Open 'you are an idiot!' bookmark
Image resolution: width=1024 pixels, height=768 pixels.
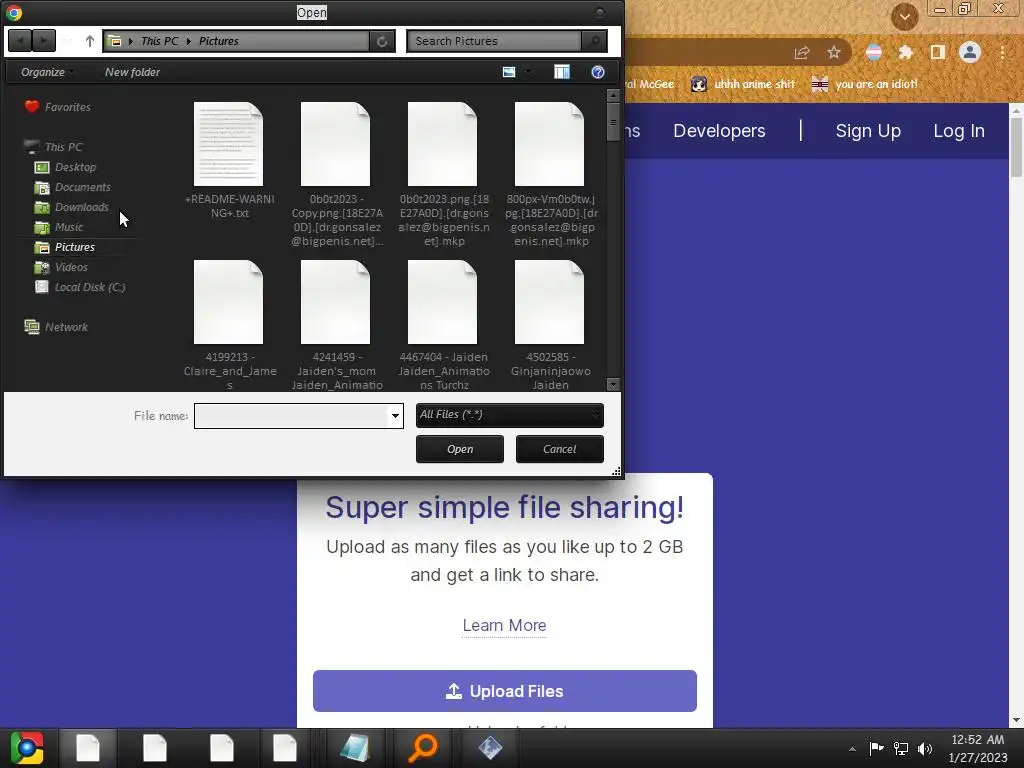(864, 84)
